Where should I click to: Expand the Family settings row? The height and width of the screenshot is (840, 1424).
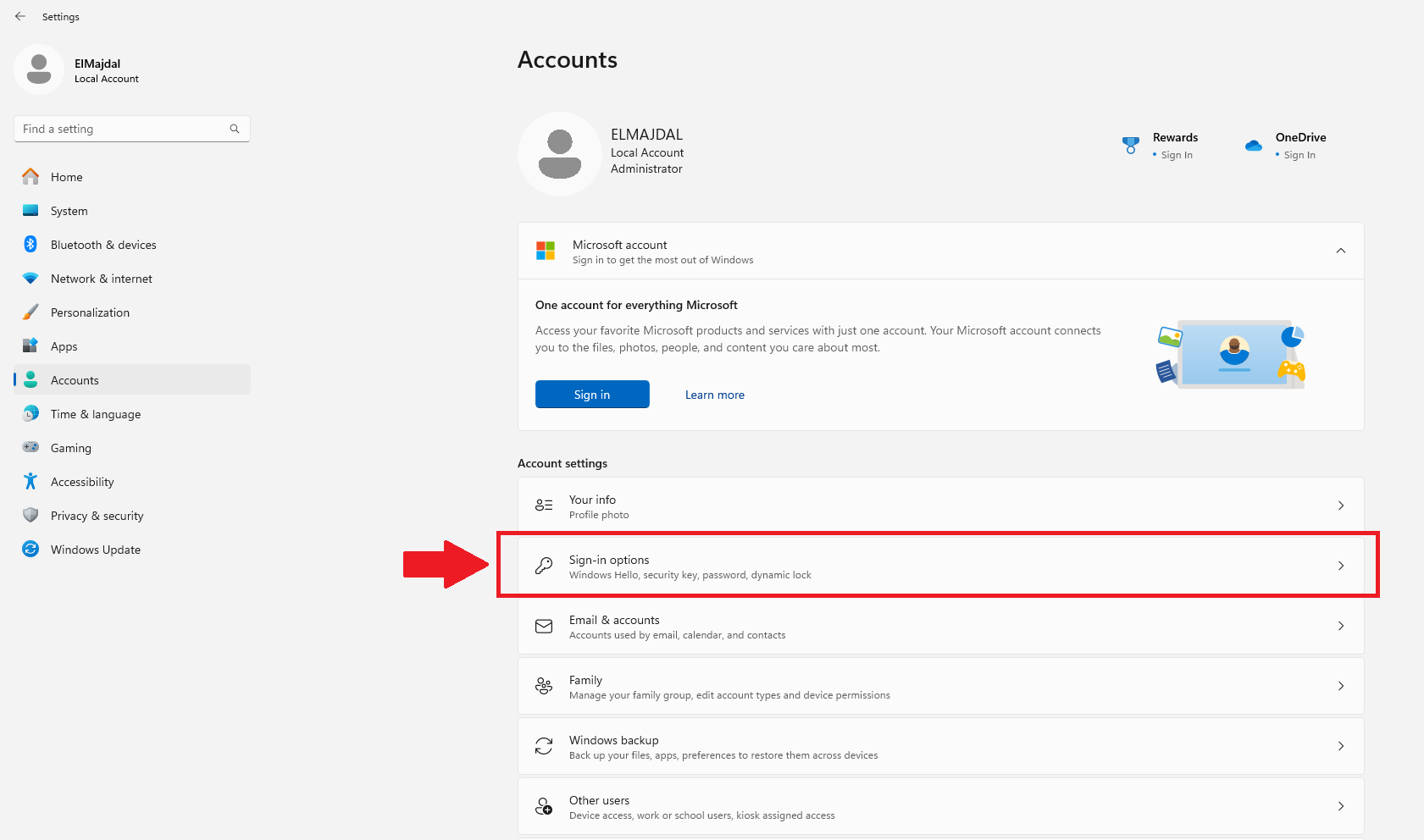click(x=1341, y=686)
